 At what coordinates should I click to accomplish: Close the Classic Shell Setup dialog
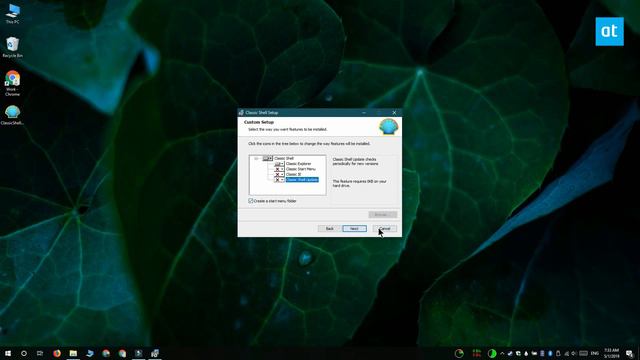tap(394, 113)
